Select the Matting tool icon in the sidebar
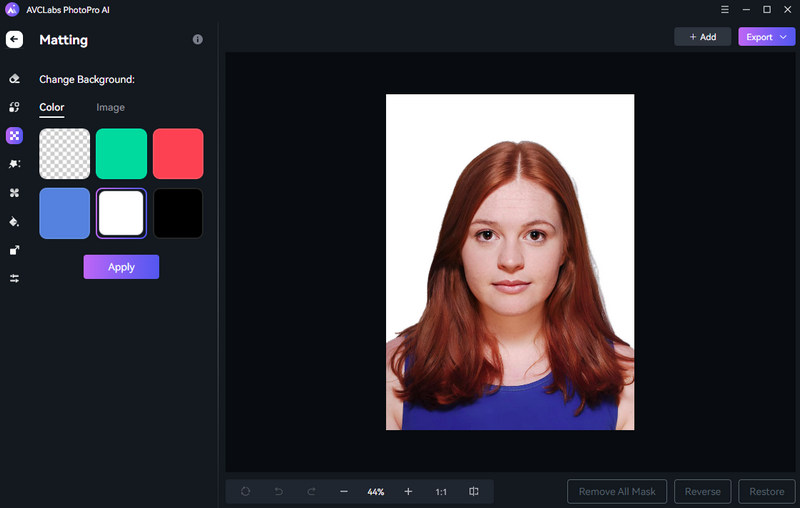Screen dimensions: 800x508 click(14, 135)
